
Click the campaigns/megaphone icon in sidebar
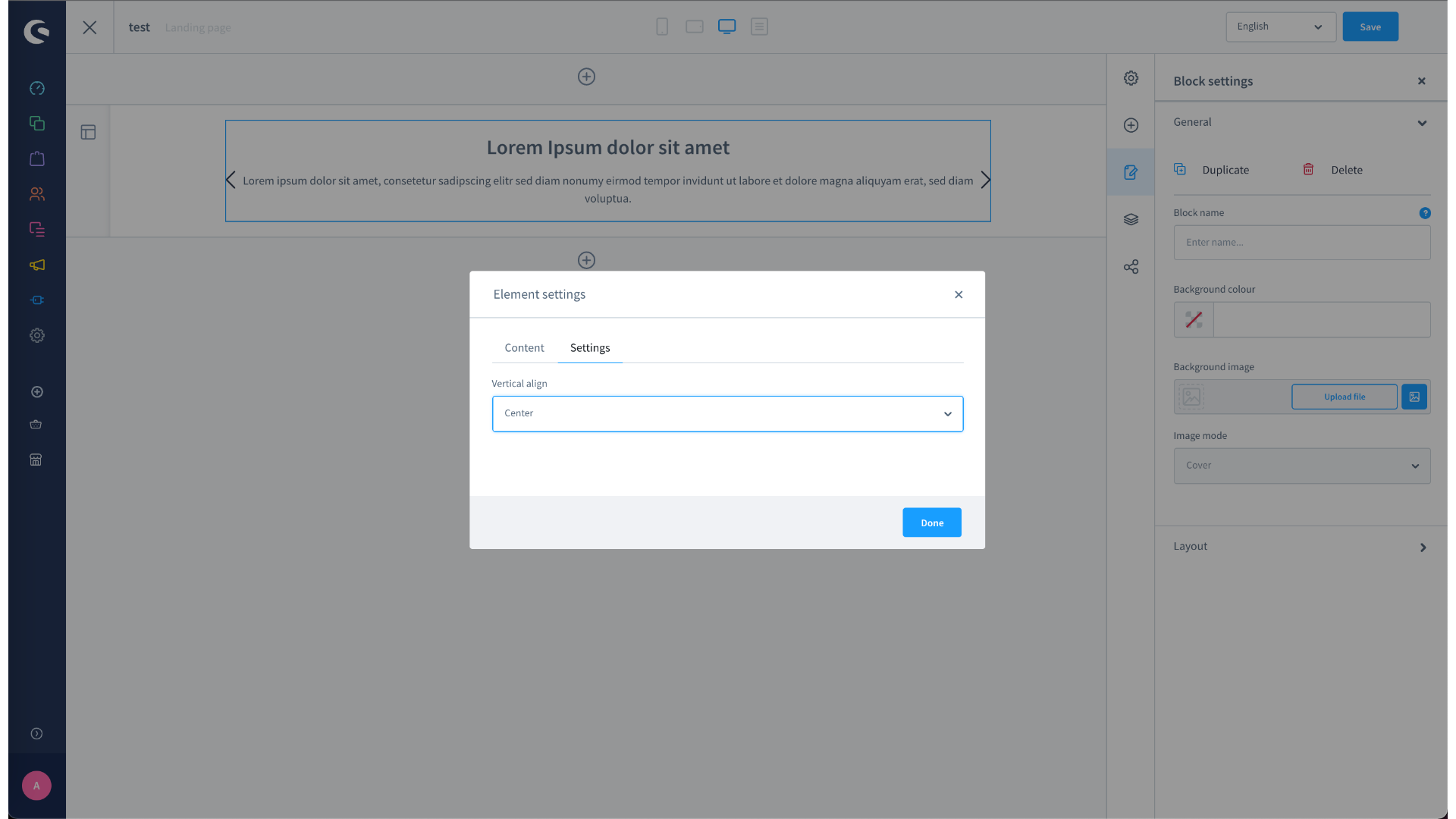pos(37,265)
